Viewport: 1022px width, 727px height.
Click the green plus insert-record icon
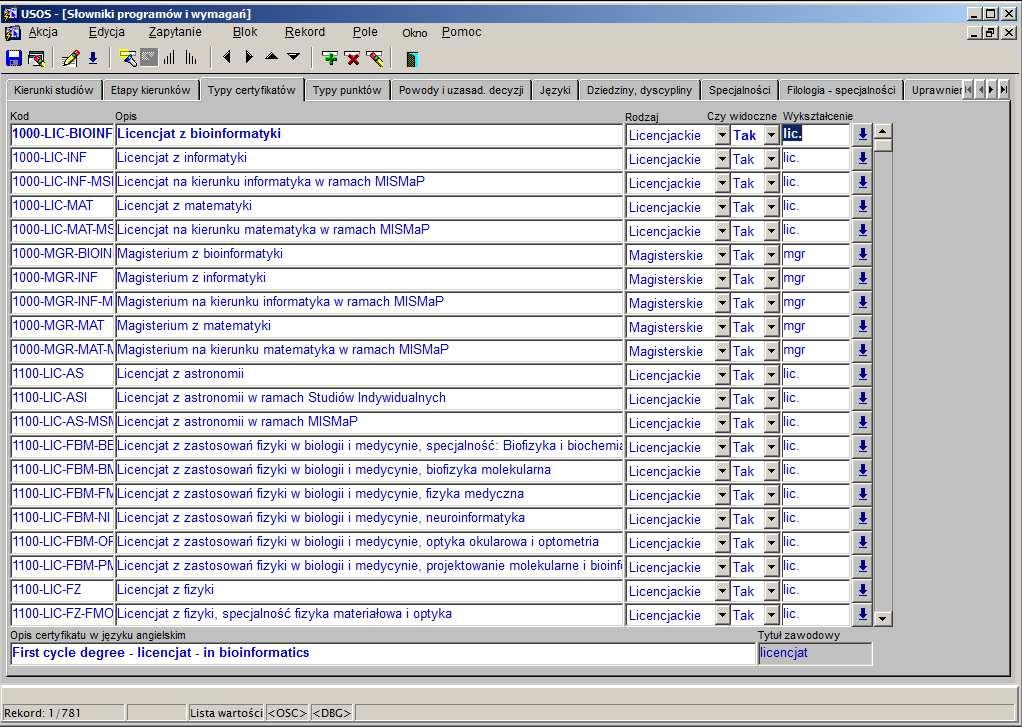(330, 58)
